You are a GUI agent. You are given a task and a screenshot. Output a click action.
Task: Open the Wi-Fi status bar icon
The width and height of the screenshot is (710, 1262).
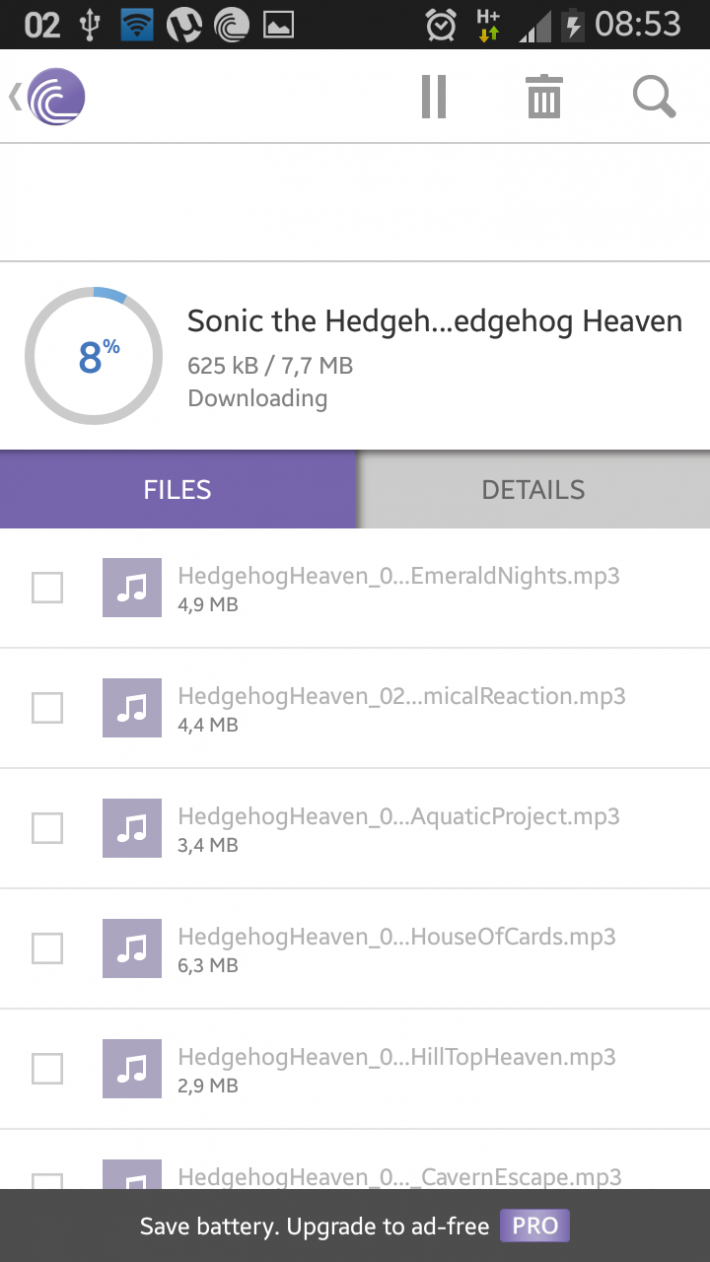tap(136, 24)
